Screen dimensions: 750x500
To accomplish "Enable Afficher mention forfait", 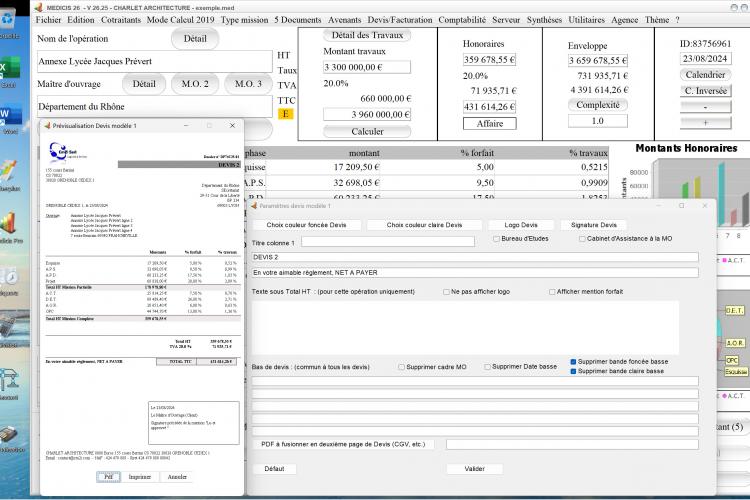I will [552, 292].
